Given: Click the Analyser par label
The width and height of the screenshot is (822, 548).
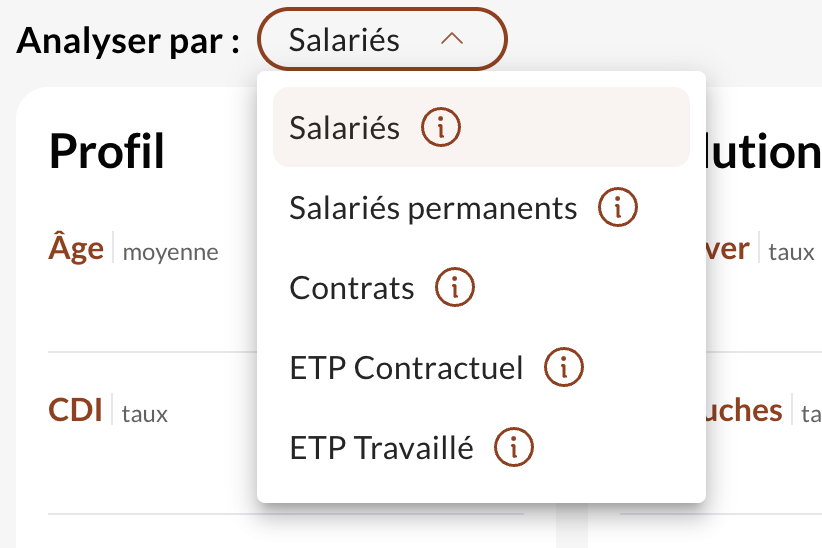Looking at the screenshot, I should pyautogui.click(x=128, y=41).
